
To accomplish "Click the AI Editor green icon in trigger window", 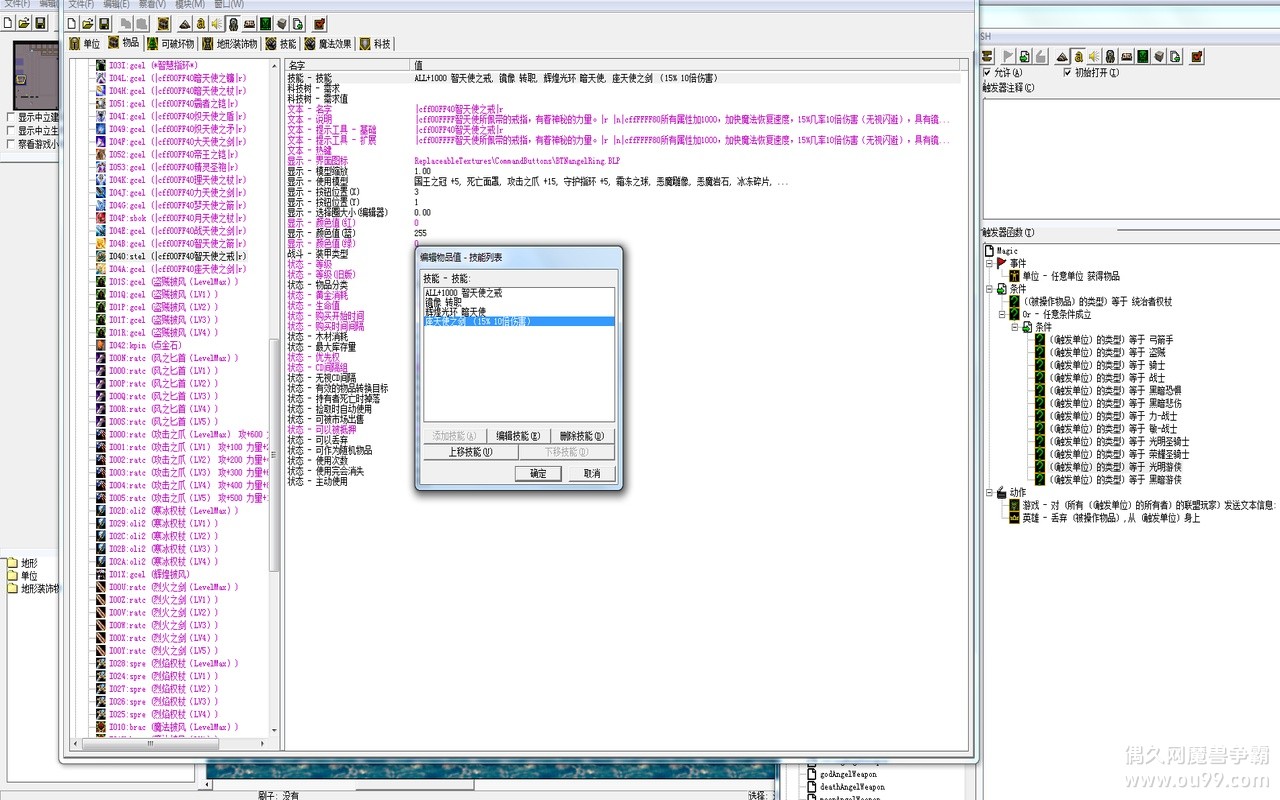I will 1142,56.
